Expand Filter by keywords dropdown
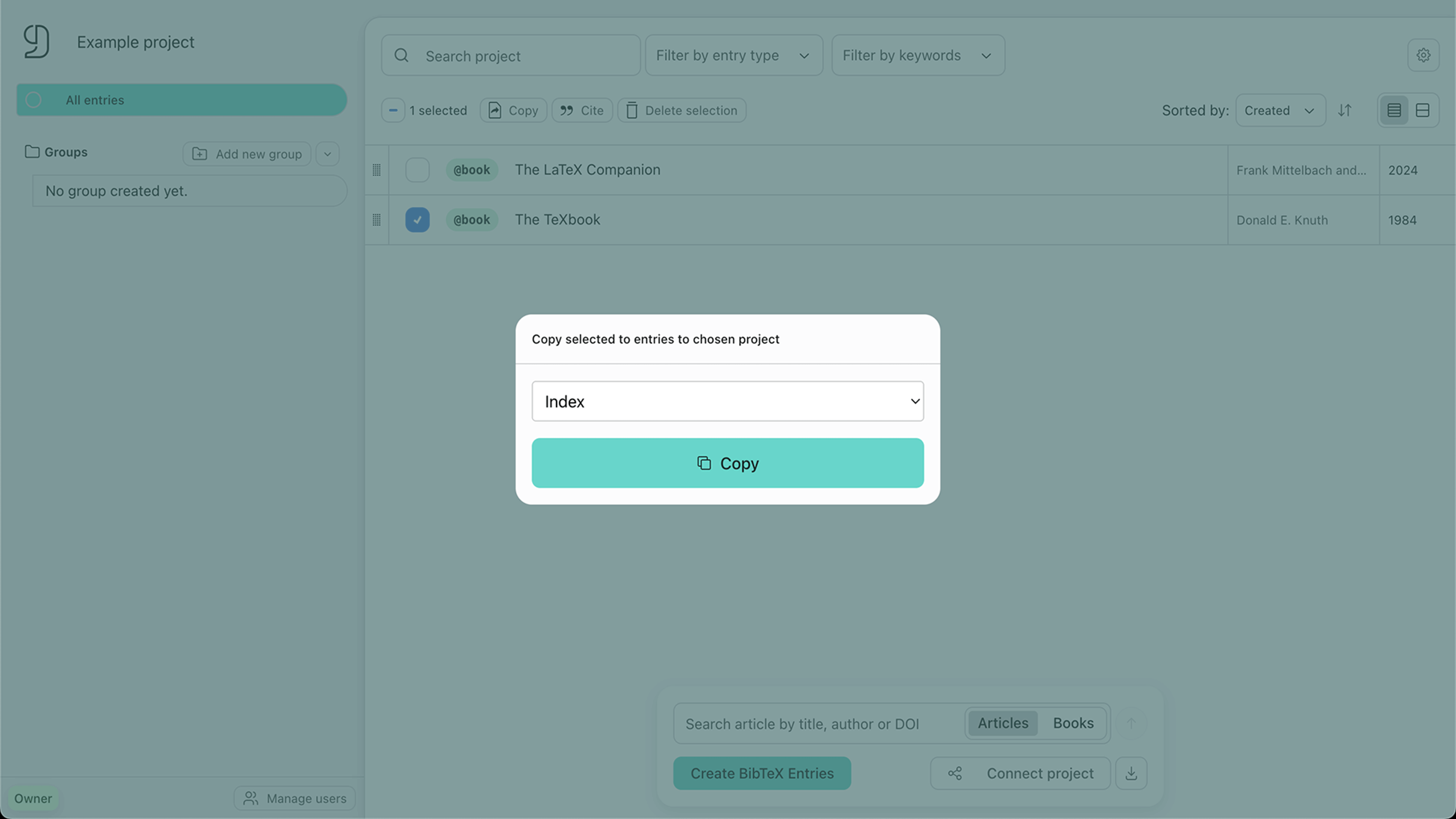This screenshot has height=819, width=1456. pos(917,55)
